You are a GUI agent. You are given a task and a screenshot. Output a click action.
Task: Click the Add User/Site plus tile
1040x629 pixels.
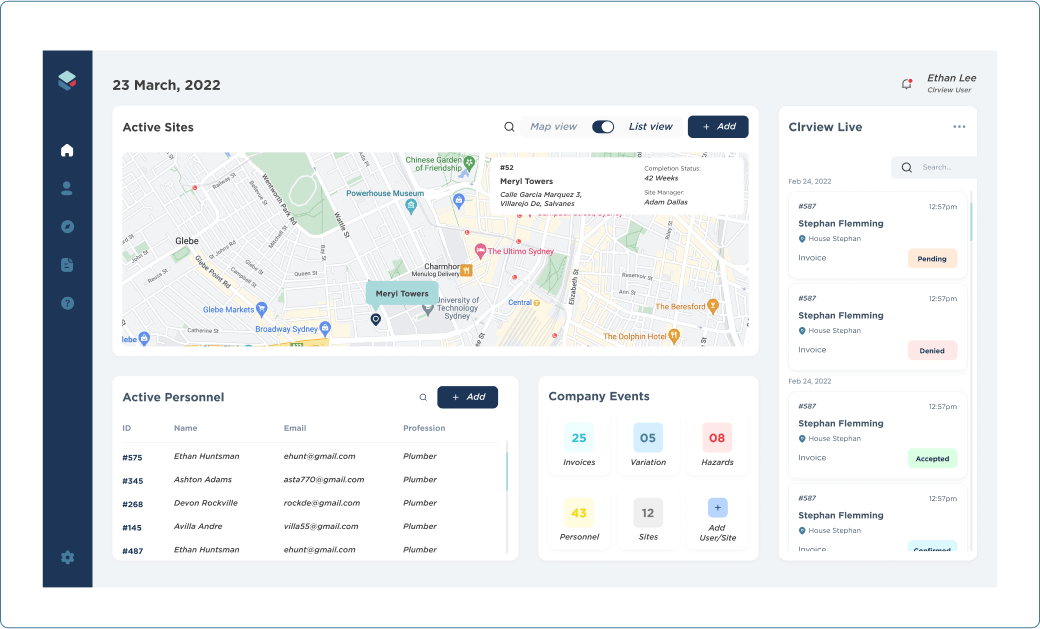(x=717, y=520)
